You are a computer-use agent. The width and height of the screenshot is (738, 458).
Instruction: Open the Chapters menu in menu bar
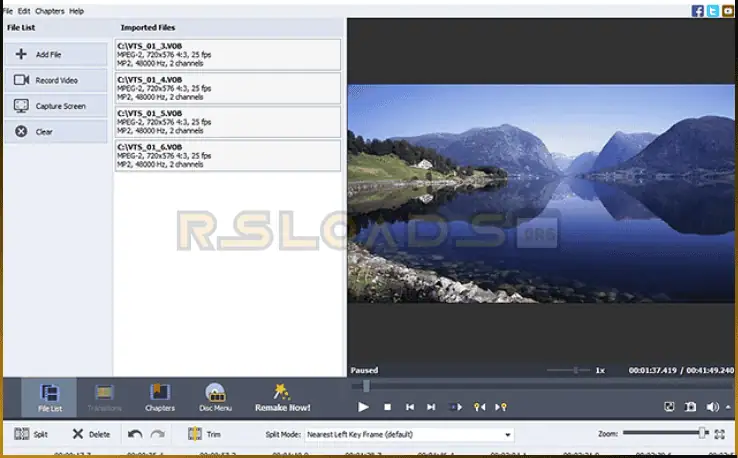pos(50,10)
